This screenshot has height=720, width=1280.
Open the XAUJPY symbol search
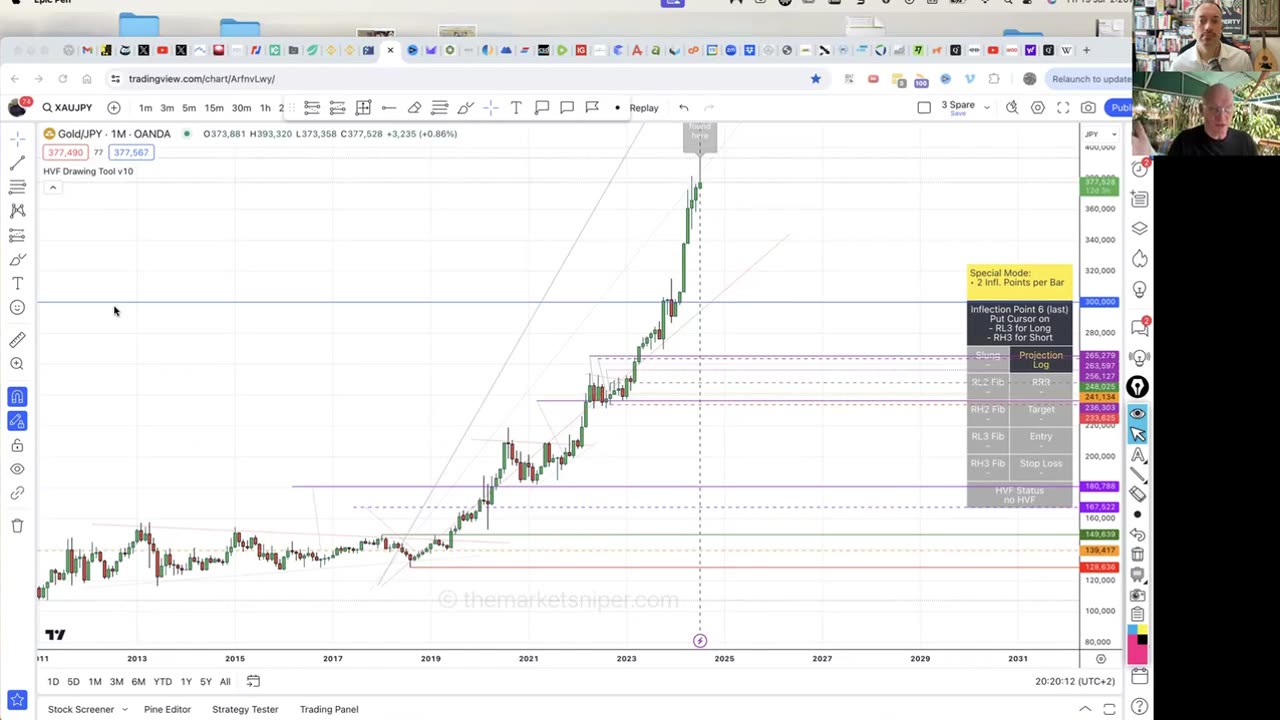67,108
